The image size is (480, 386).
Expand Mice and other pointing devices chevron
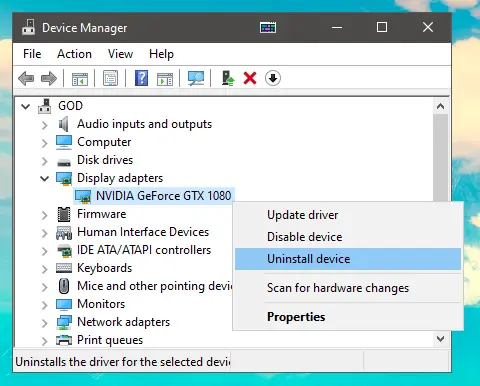coord(45,287)
